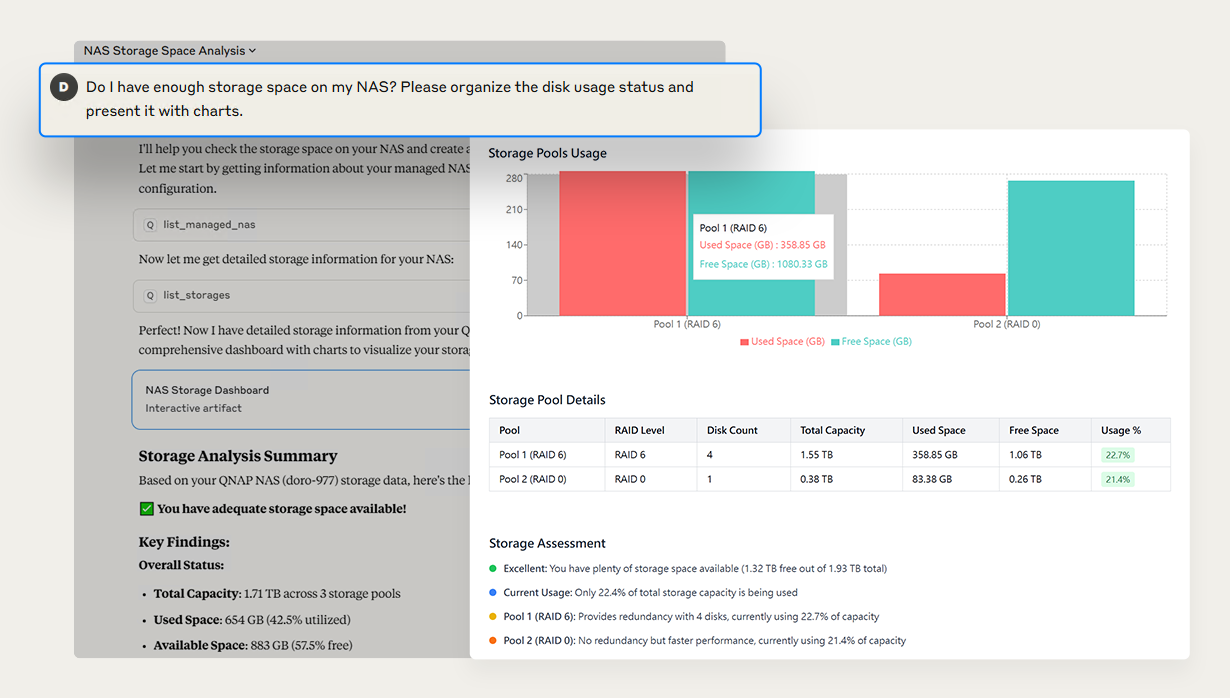This screenshot has width=1230, height=698.
Task: Click Pool 2 teal free space bar
Action: (x=1070, y=248)
